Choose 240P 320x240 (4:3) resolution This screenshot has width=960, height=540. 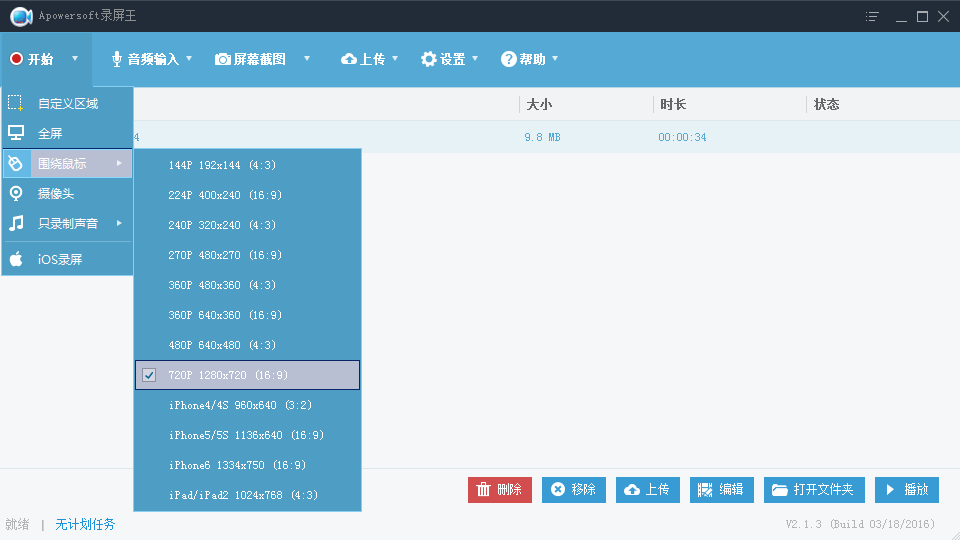click(247, 225)
